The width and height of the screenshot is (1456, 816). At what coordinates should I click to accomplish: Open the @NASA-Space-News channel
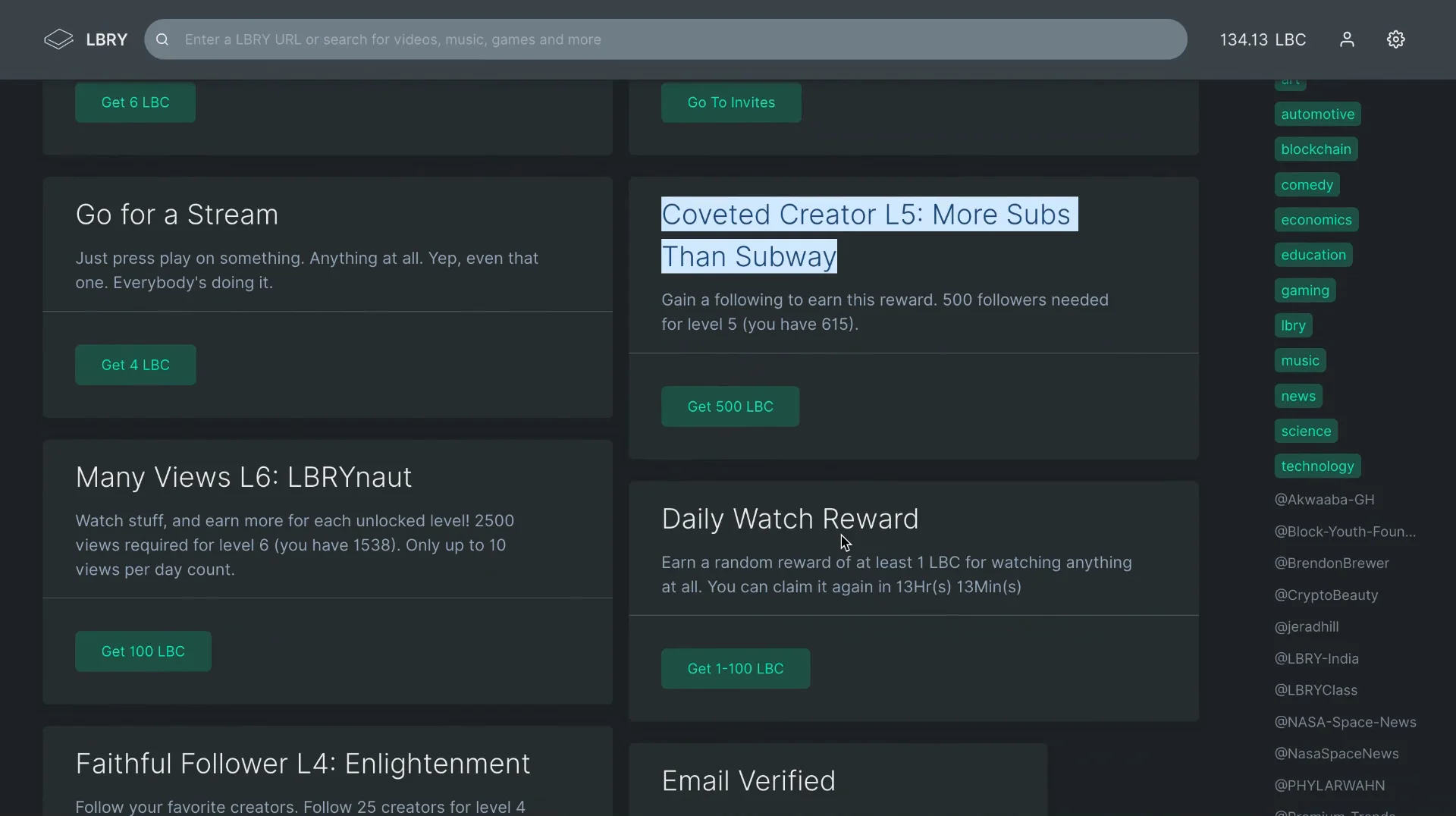coord(1345,723)
